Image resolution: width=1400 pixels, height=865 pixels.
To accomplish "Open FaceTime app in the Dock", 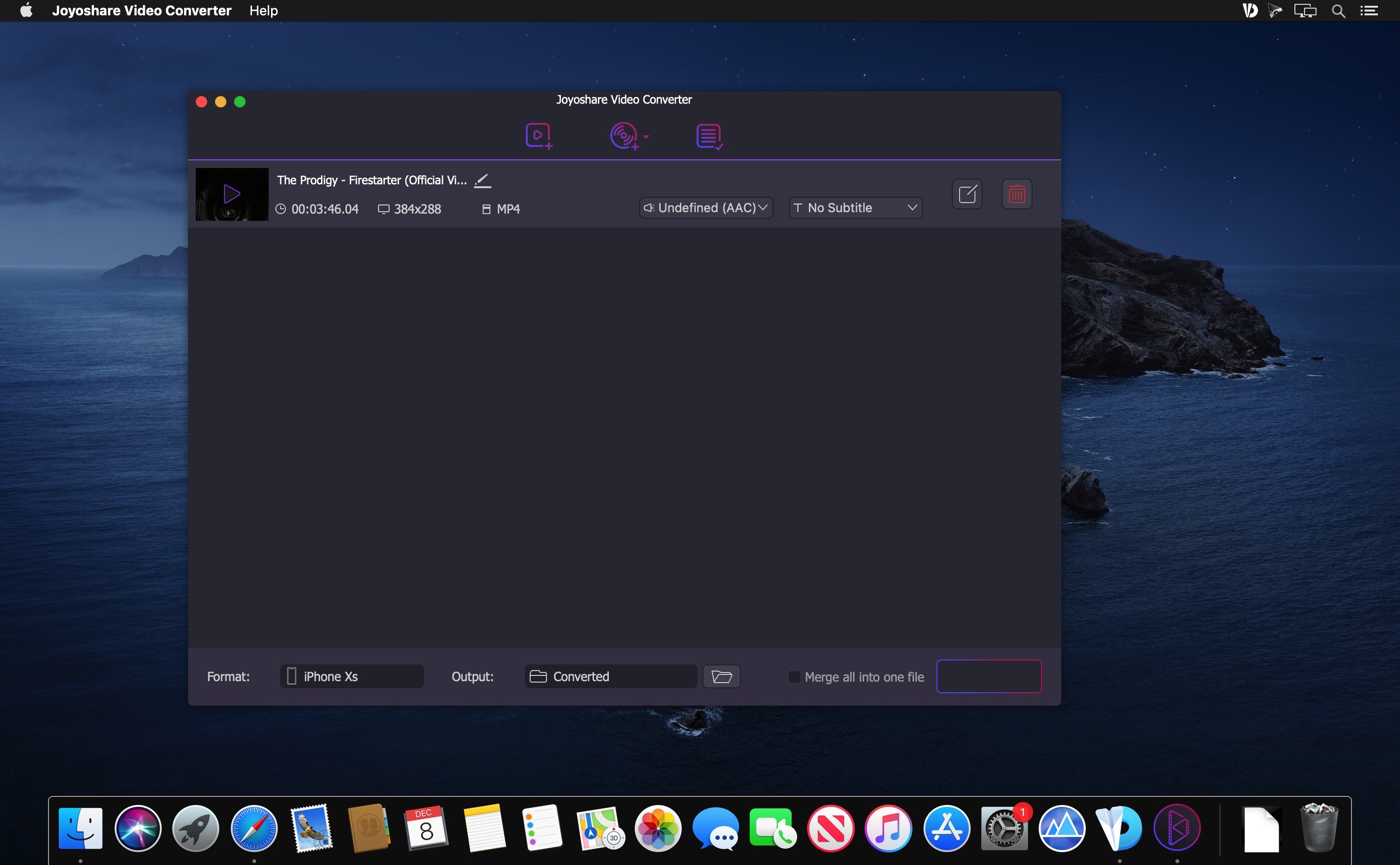I will click(x=773, y=828).
